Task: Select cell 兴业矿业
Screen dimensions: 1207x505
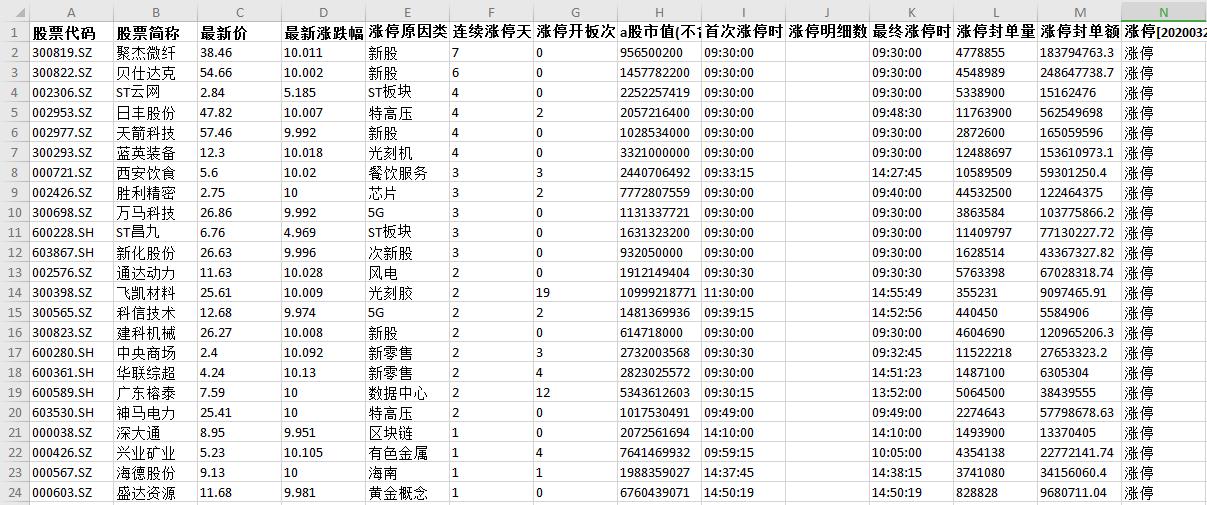Action: [155, 452]
